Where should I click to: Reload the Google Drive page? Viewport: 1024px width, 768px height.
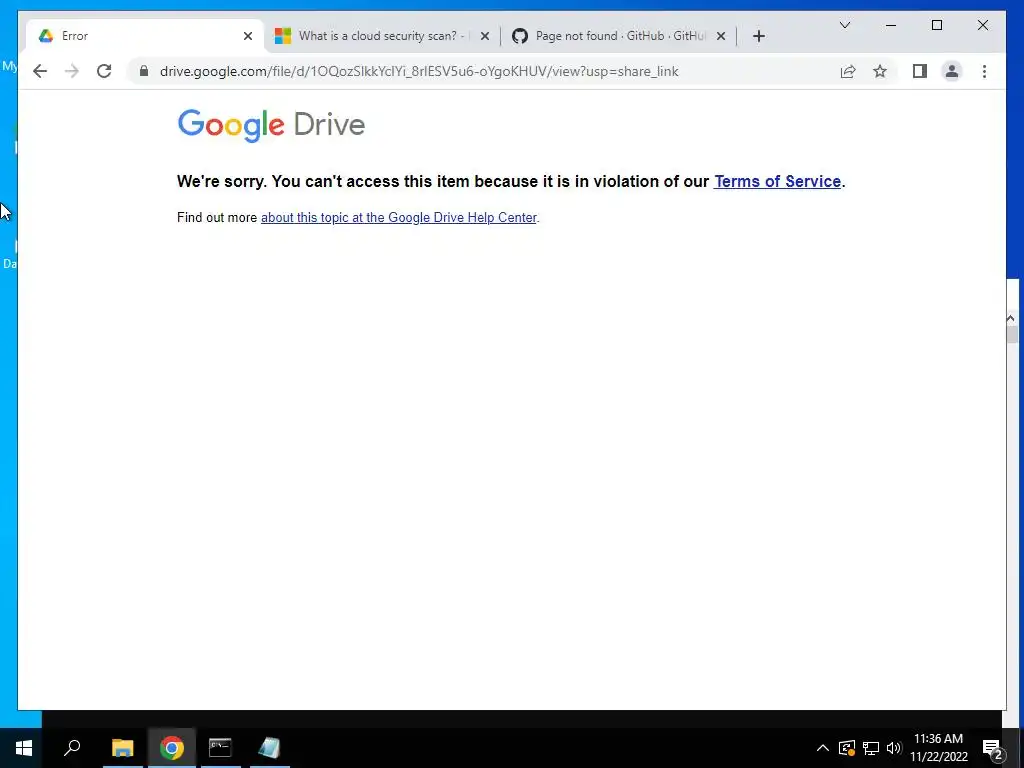point(104,71)
